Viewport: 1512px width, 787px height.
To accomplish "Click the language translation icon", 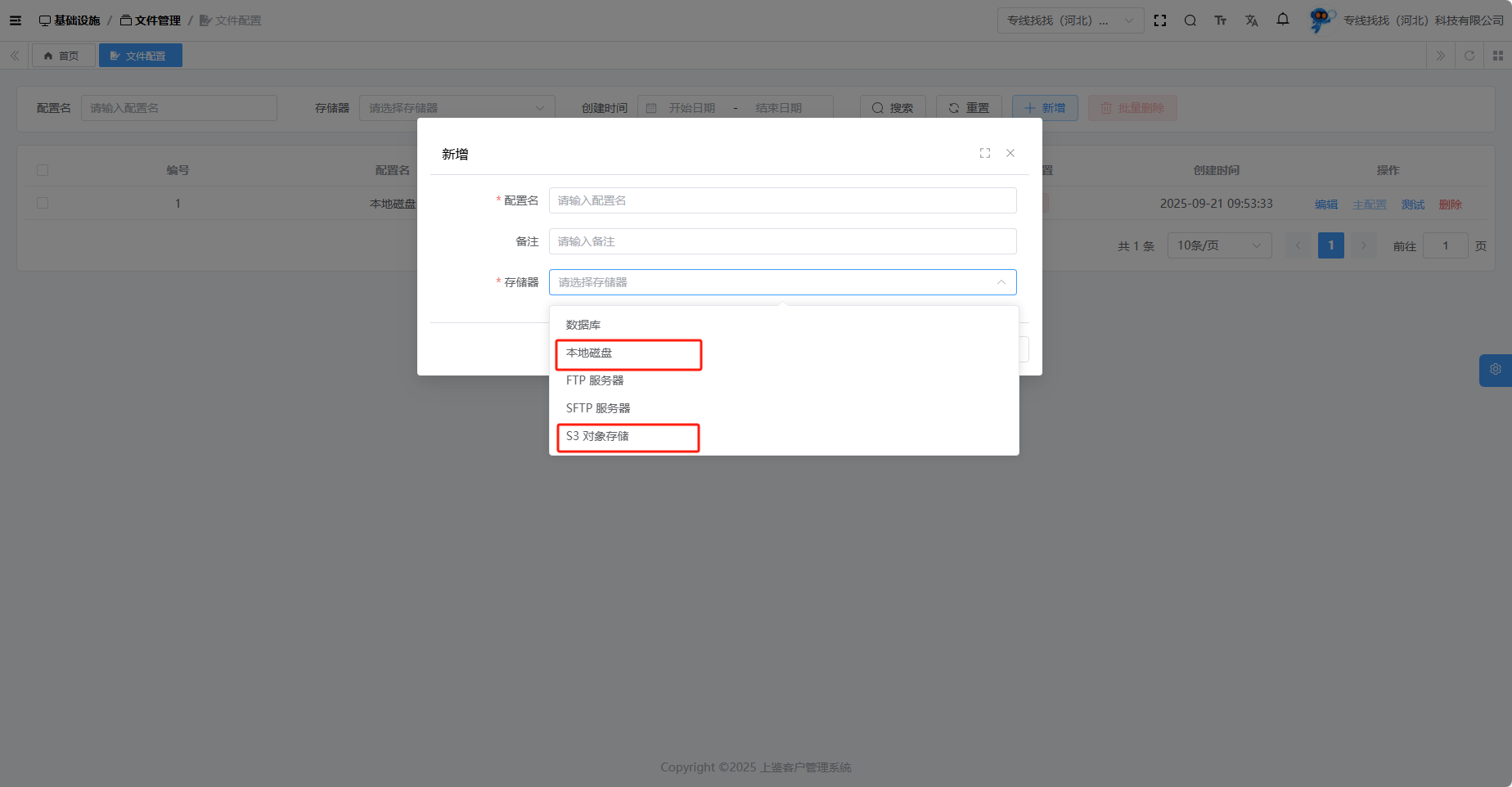I will [x=1252, y=20].
